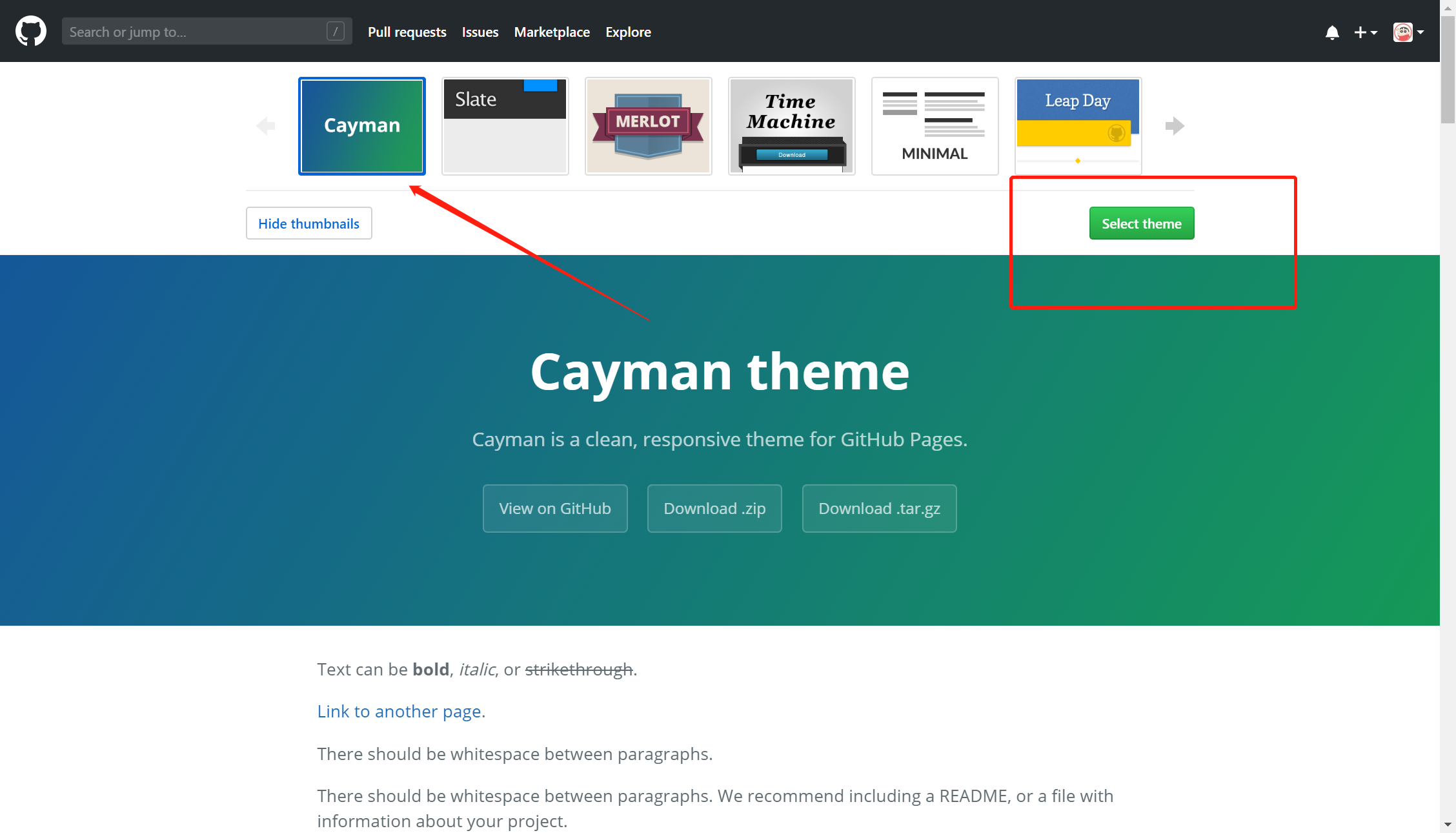
Task: Follow the Link to another page
Action: pyautogui.click(x=399, y=712)
